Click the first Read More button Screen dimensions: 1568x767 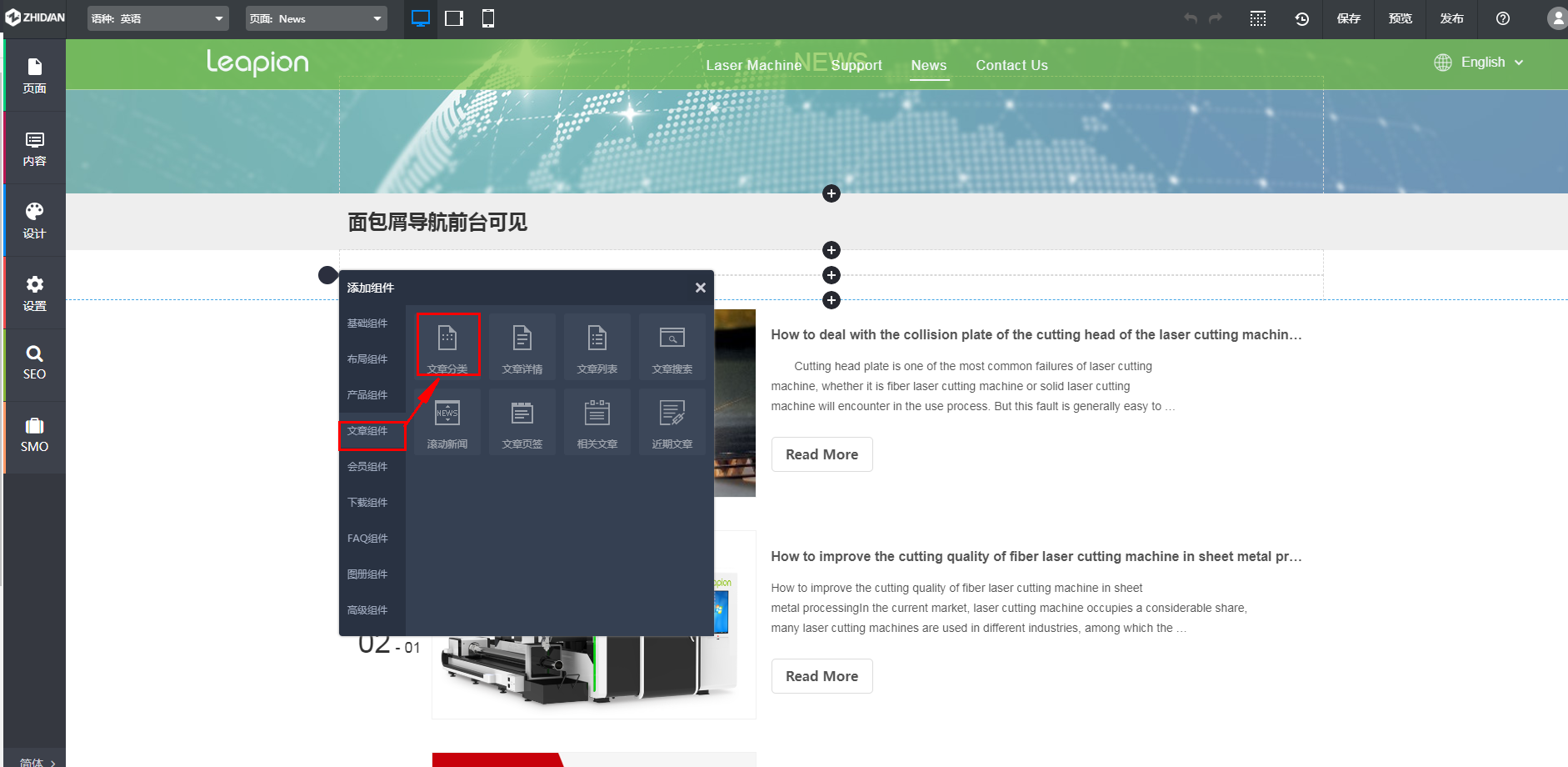coord(821,454)
